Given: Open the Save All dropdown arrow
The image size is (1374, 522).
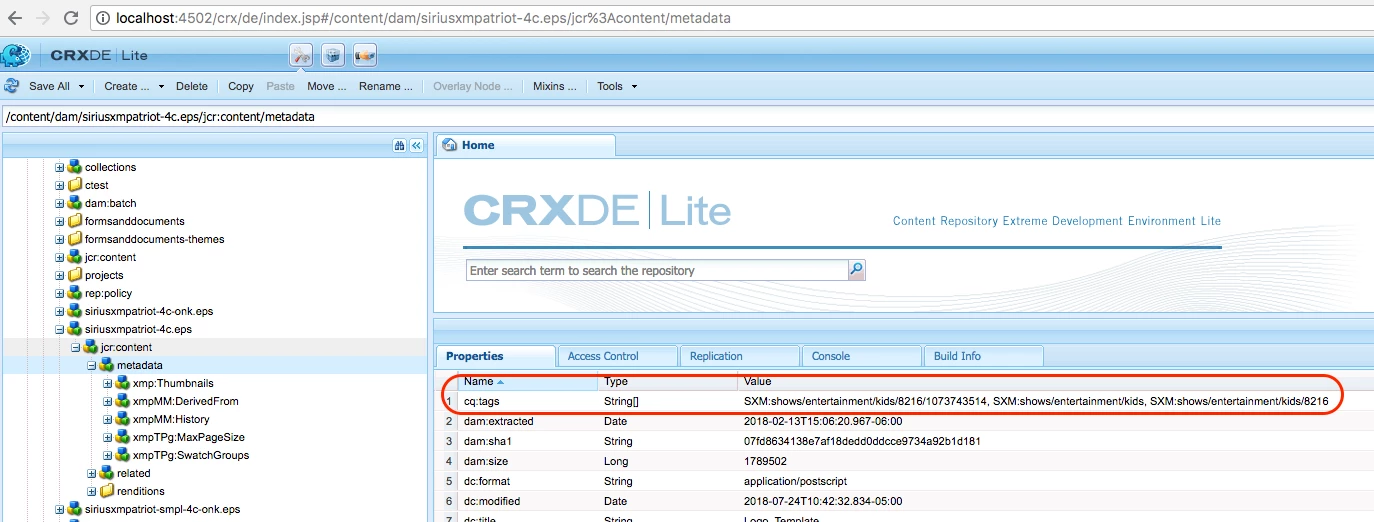Looking at the screenshot, I should click(x=81, y=87).
